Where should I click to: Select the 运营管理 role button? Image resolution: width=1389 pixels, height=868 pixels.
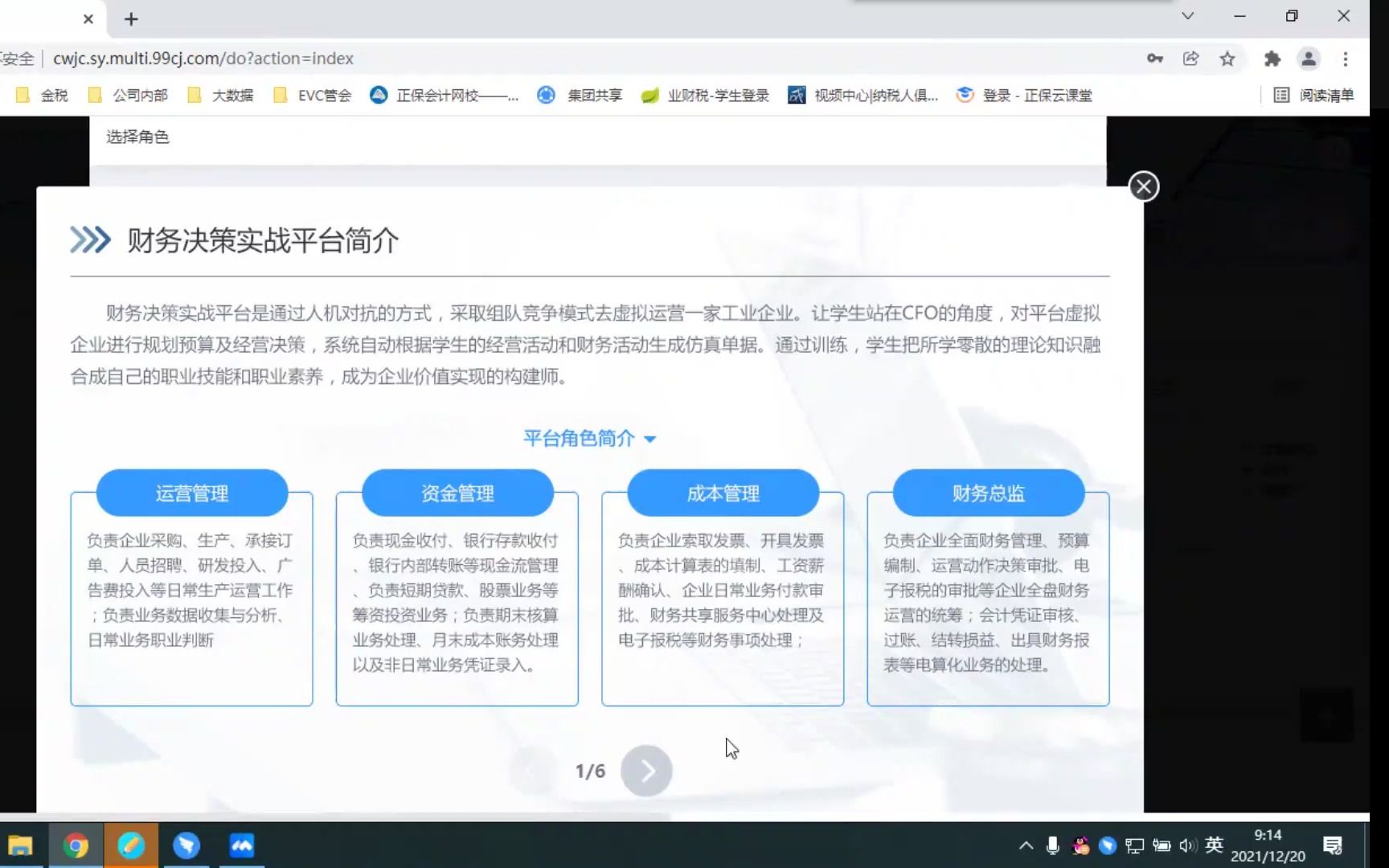tap(192, 493)
